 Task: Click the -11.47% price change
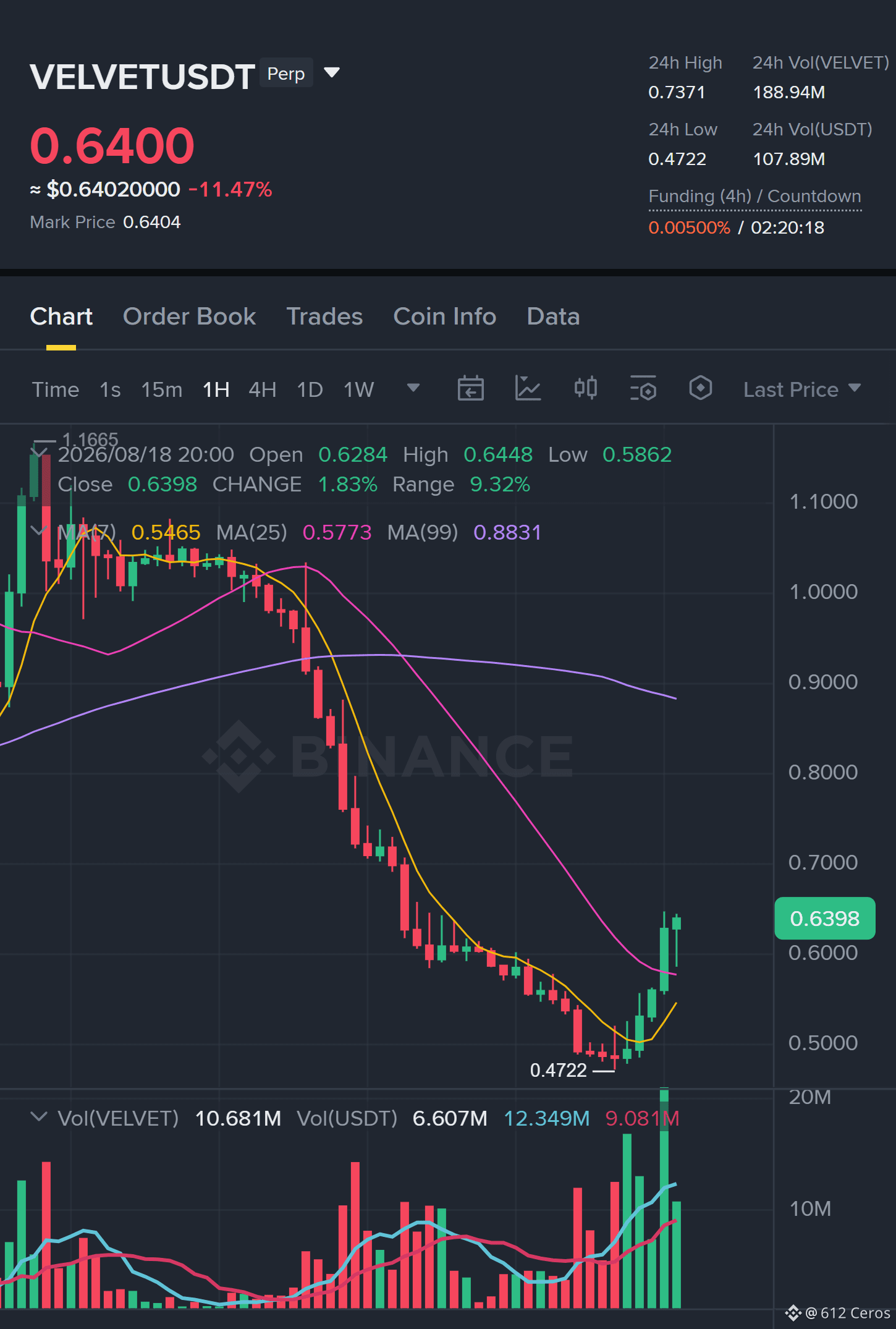click(x=230, y=189)
